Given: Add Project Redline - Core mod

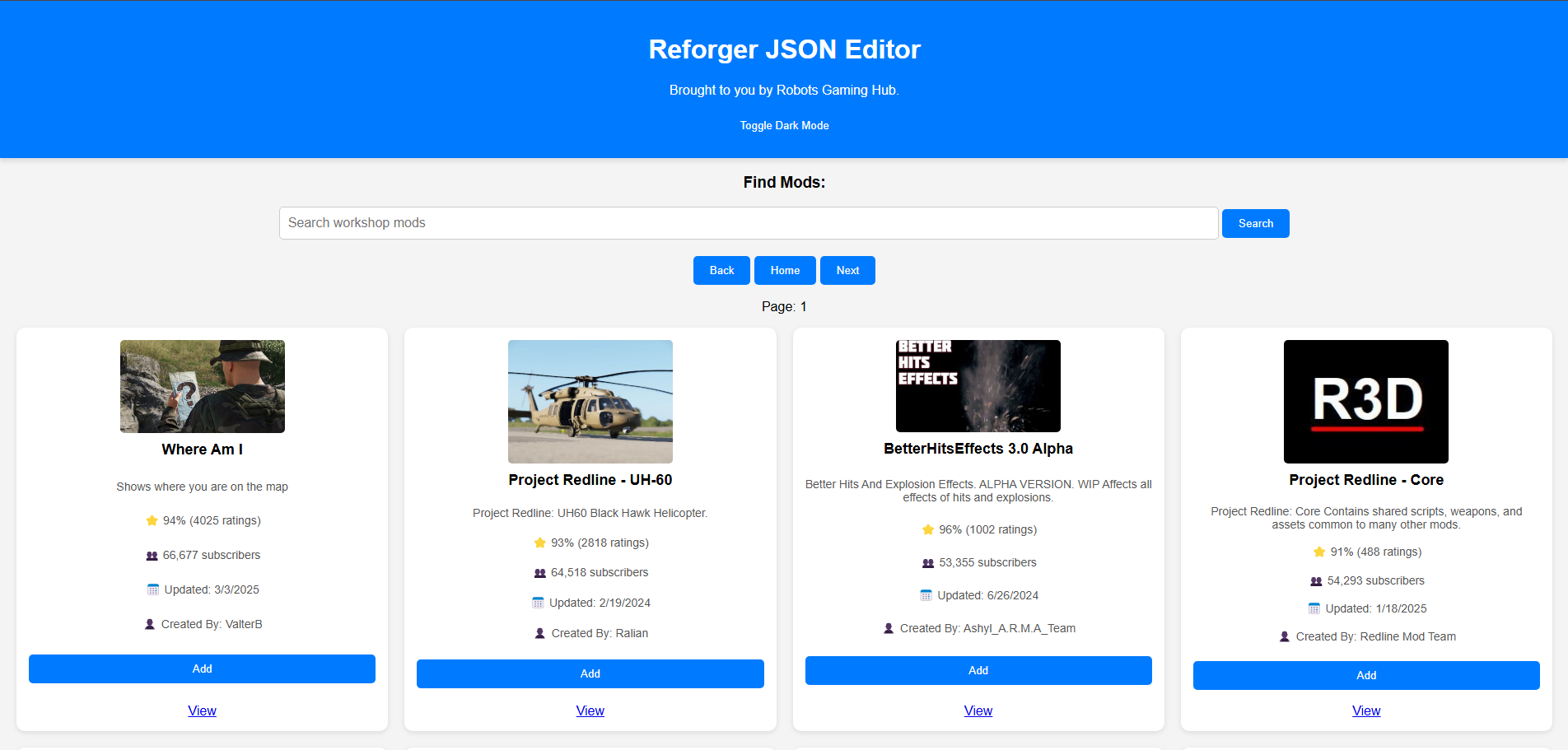Looking at the screenshot, I should tap(1366, 675).
